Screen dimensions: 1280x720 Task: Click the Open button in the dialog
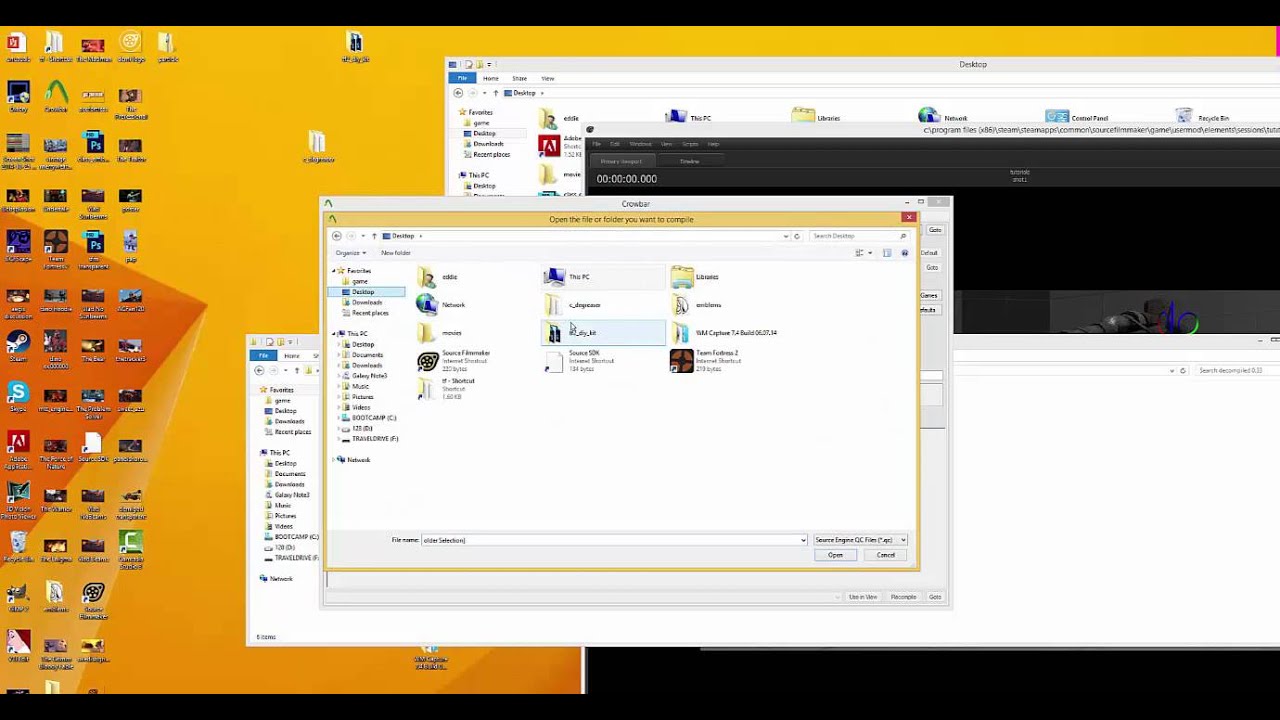[x=835, y=555]
